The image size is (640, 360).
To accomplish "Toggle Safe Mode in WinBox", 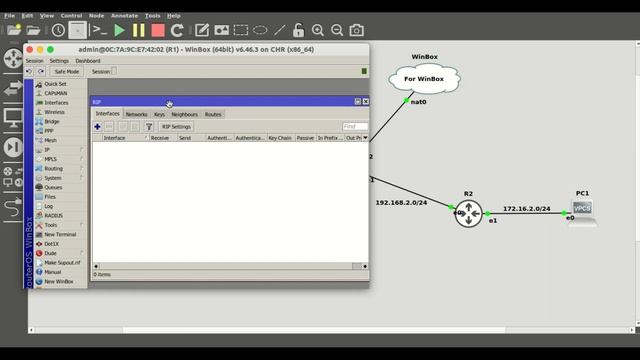I will (67, 71).
